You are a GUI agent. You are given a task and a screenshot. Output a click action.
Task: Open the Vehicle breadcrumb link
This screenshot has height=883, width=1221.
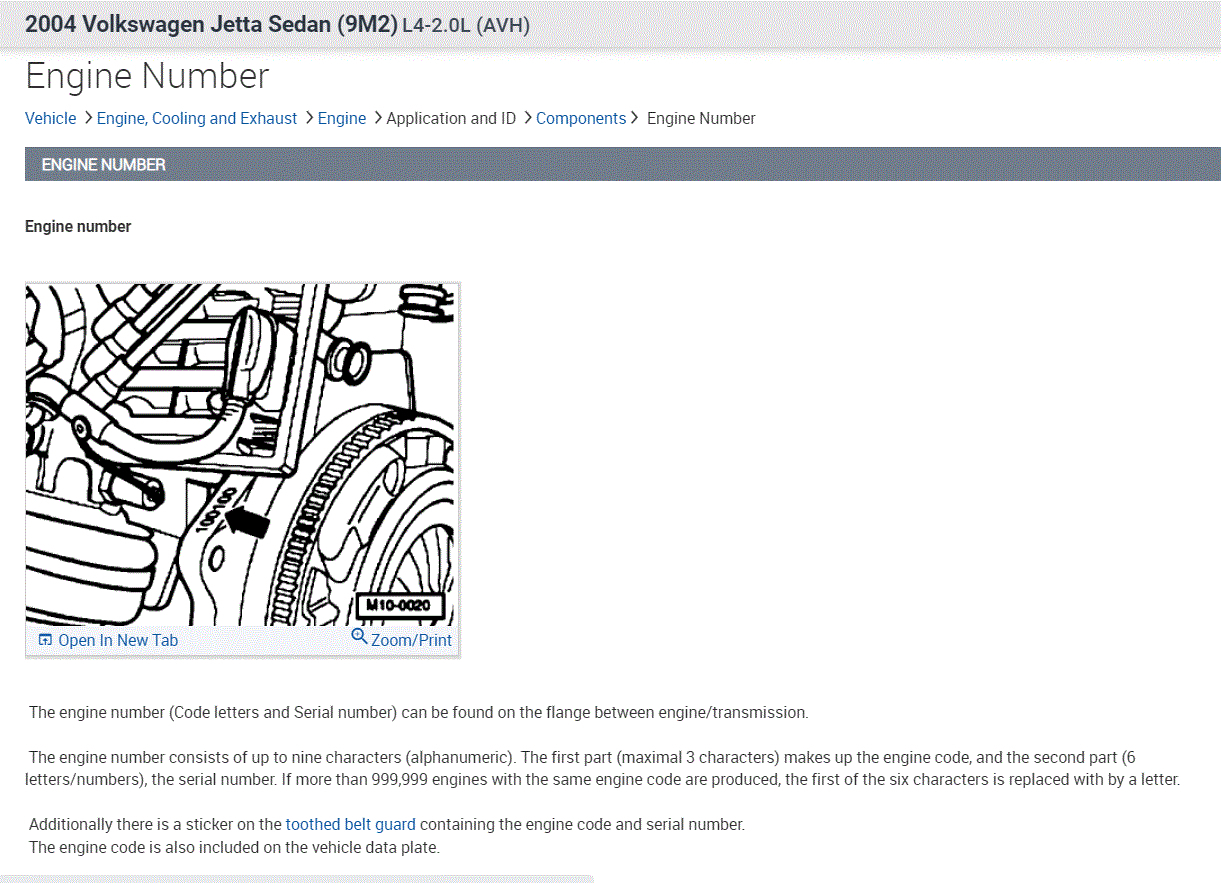(50, 118)
